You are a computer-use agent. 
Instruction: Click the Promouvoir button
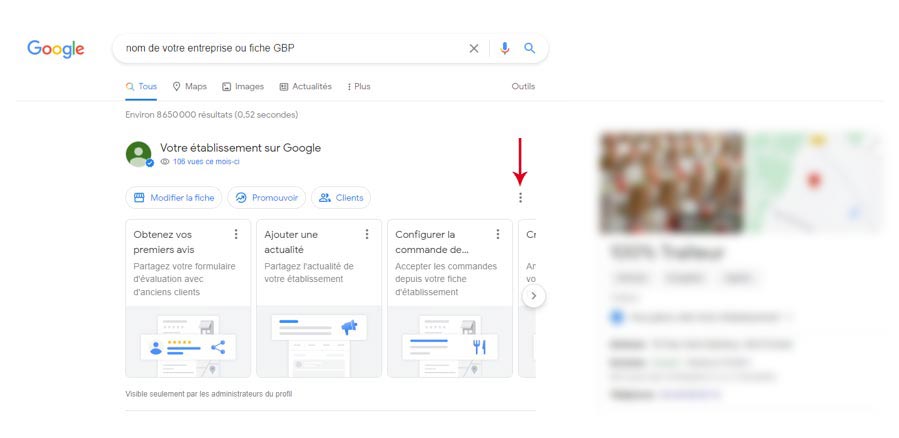267,198
